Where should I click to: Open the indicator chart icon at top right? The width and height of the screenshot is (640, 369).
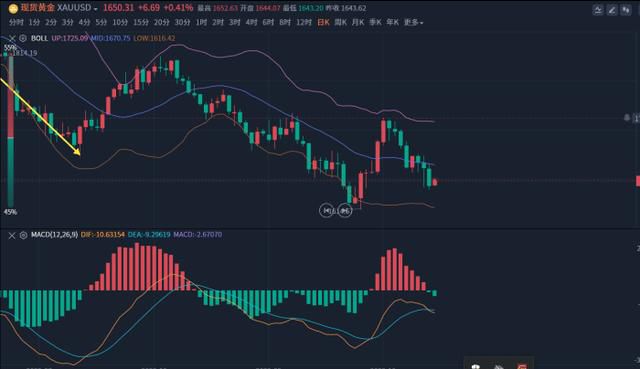(598, 10)
